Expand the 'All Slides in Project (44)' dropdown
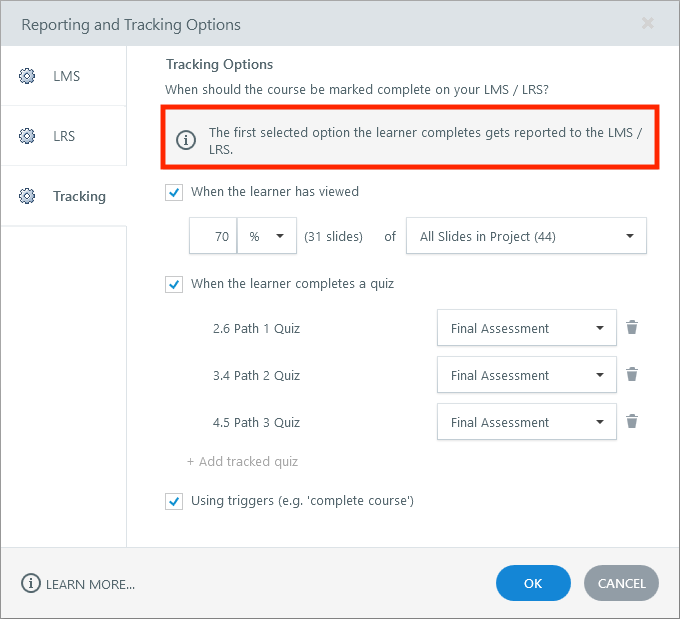 click(x=526, y=237)
